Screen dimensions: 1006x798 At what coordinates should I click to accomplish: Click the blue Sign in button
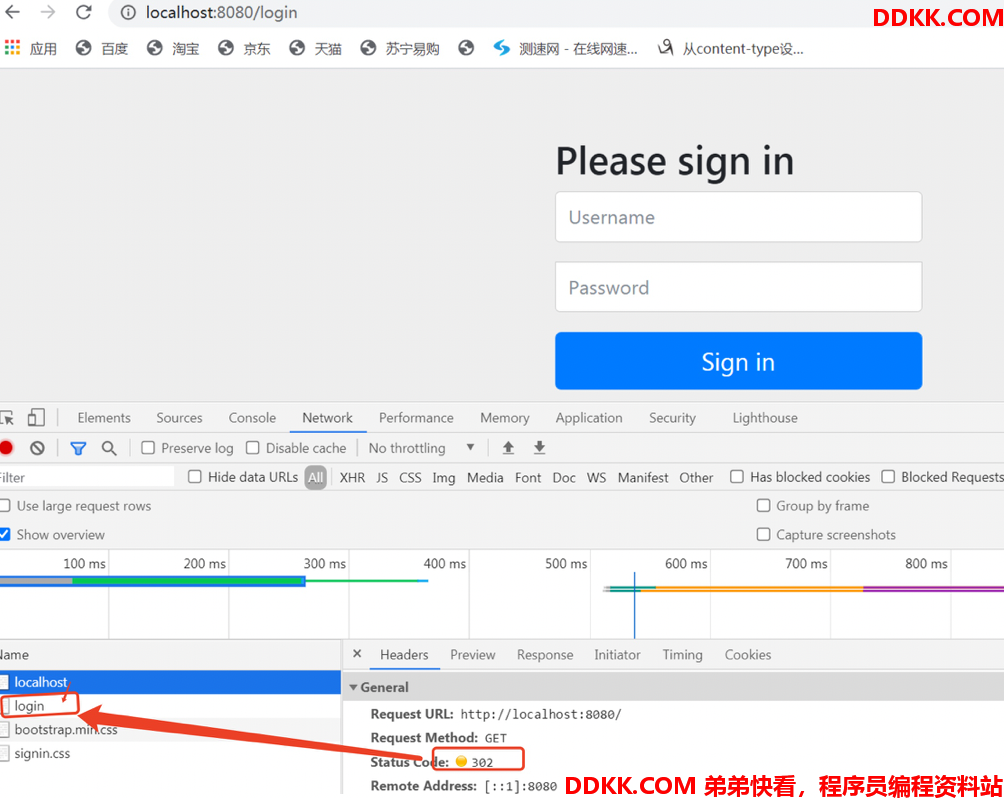(738, 361)
